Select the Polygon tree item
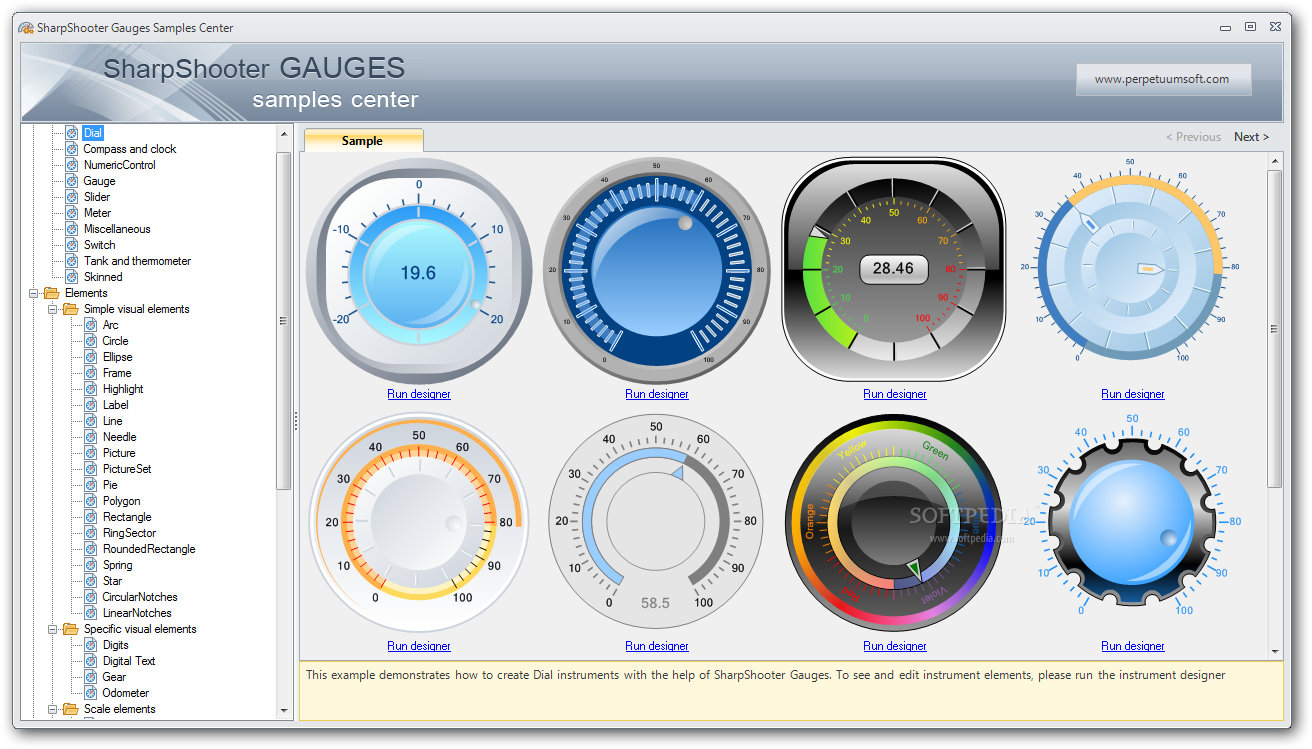Screen dimensions: 1312x749 [121, 501]
